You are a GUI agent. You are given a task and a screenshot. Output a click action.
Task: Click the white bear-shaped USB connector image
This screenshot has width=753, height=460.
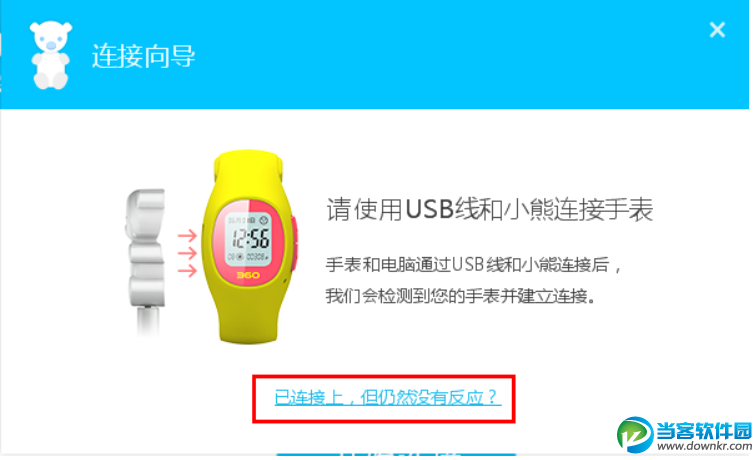point(146,259)
